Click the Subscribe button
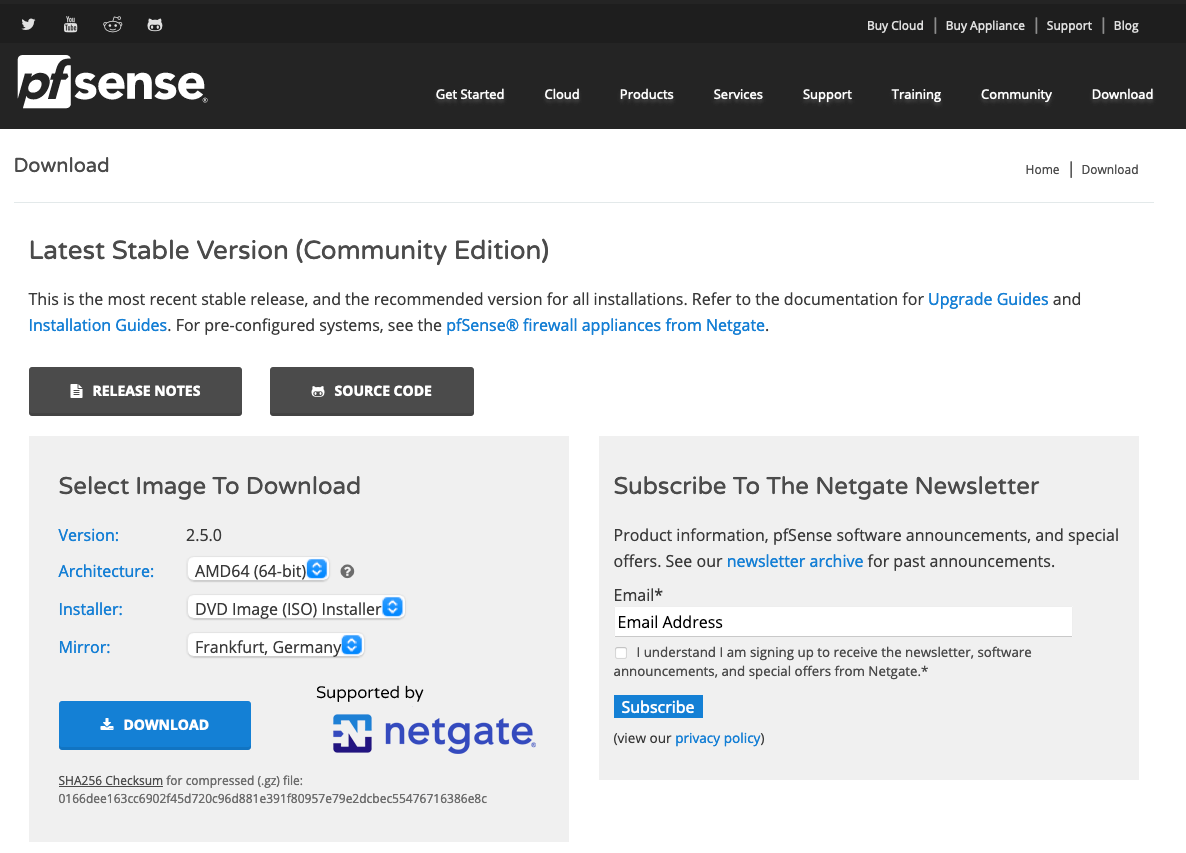1186x853 pixels. (x=658, y=707)
